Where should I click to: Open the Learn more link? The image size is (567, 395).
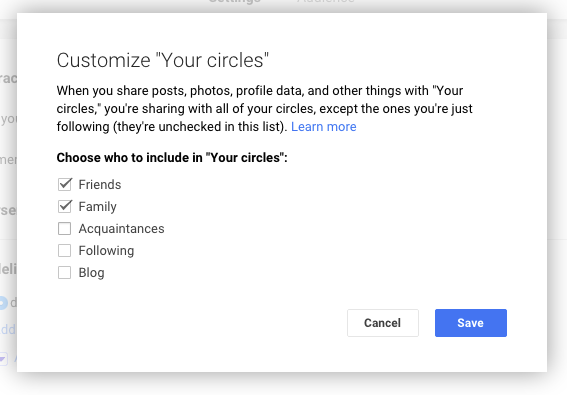point(324,127)
